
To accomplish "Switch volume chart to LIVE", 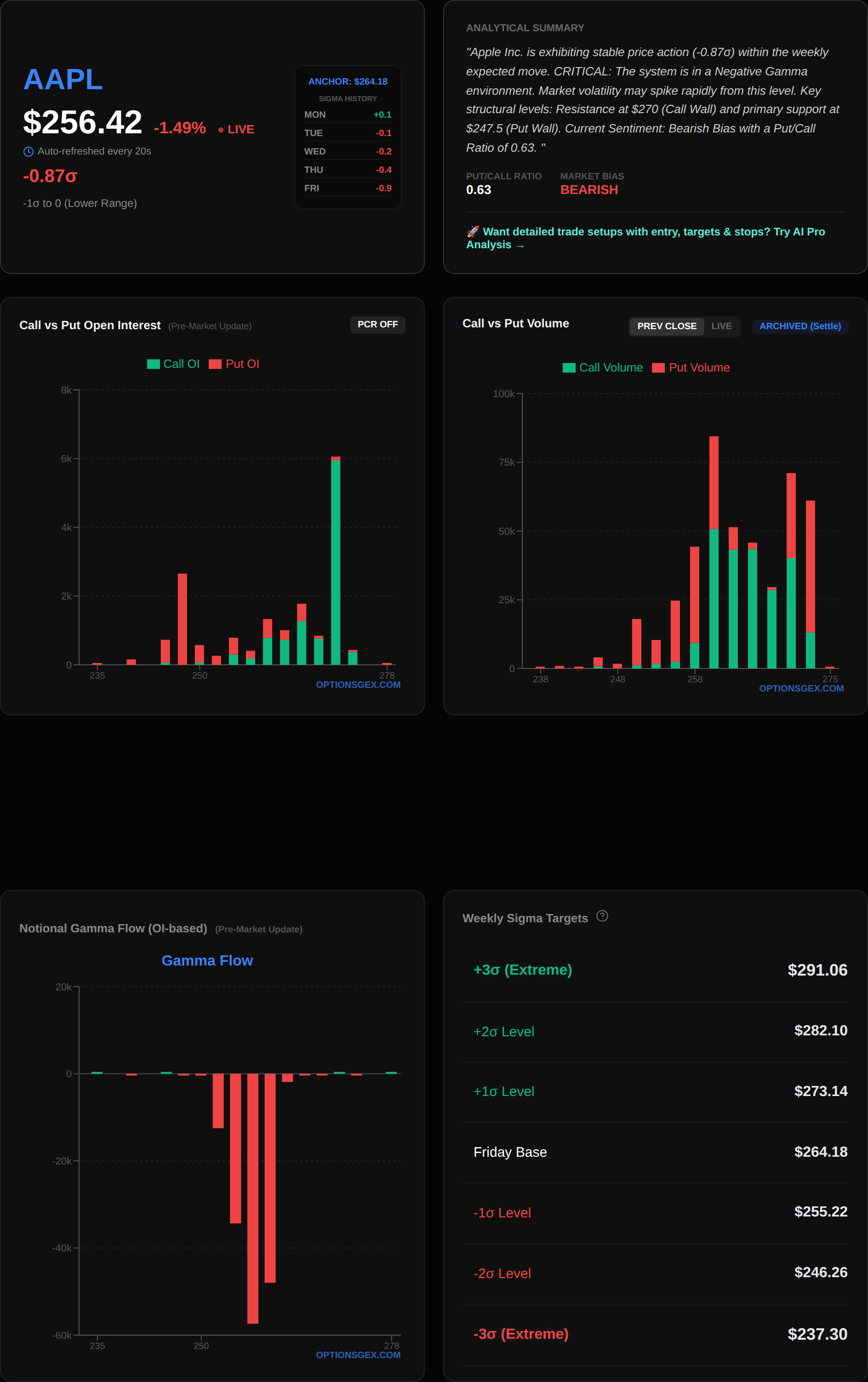I will click(721, 326).
